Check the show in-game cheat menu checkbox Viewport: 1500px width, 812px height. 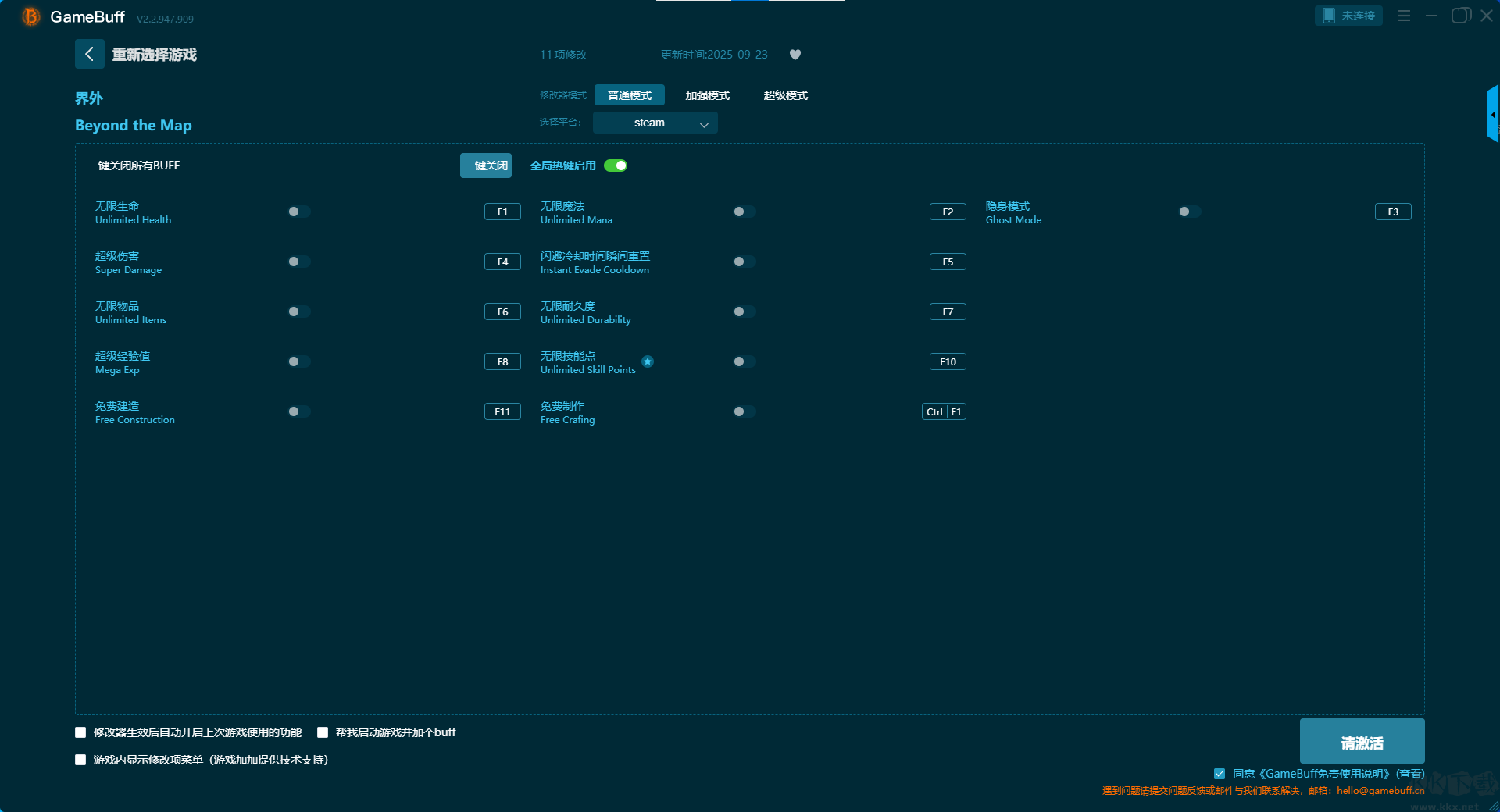pos(80,760)
